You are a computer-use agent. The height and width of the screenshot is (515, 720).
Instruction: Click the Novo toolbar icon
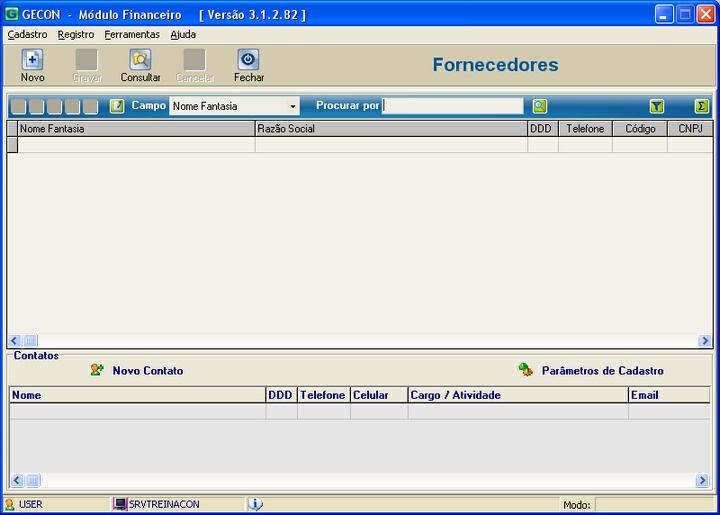coord(32,60)
